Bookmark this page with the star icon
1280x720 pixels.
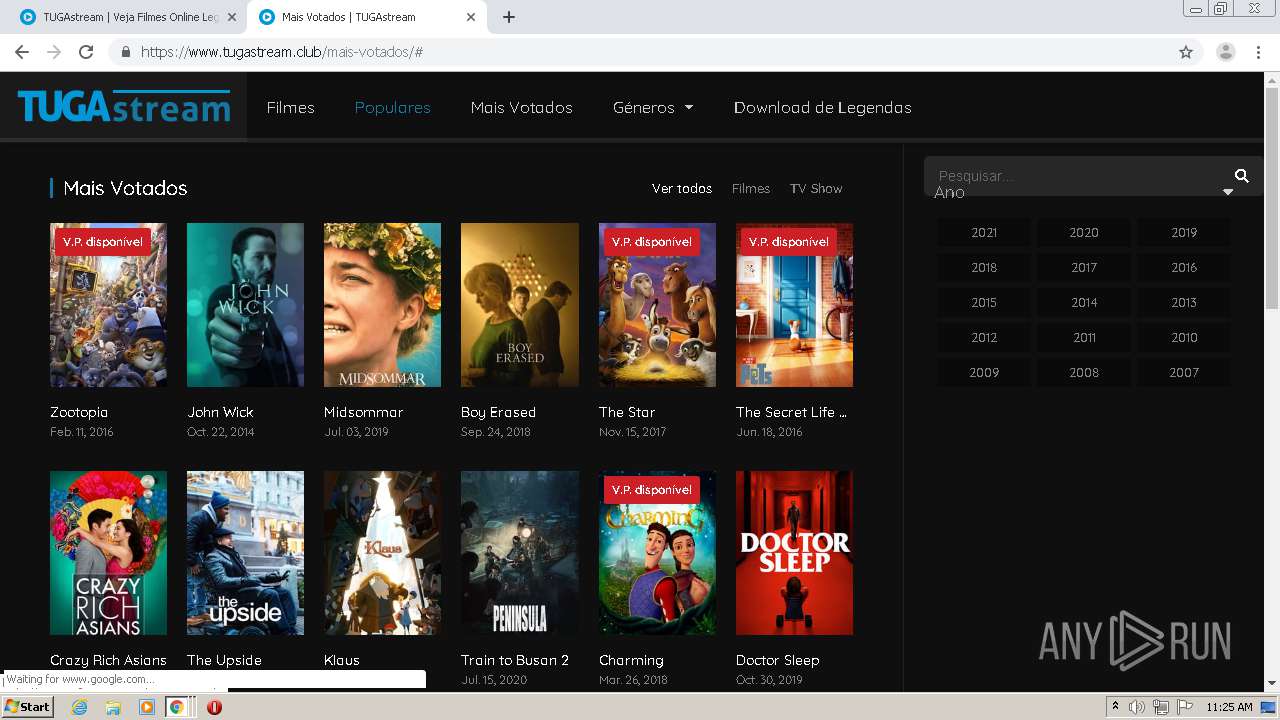click(x=1186, y=52)
